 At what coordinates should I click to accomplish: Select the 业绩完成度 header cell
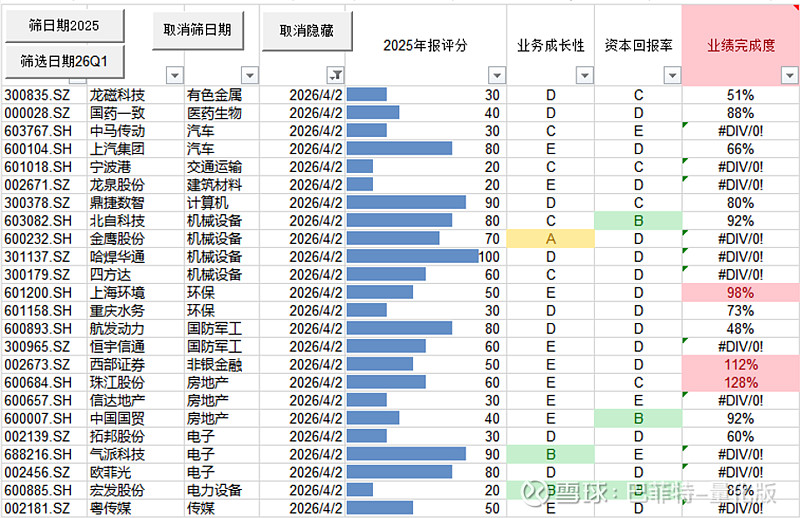pyautogui.click(x=741, y=45)
